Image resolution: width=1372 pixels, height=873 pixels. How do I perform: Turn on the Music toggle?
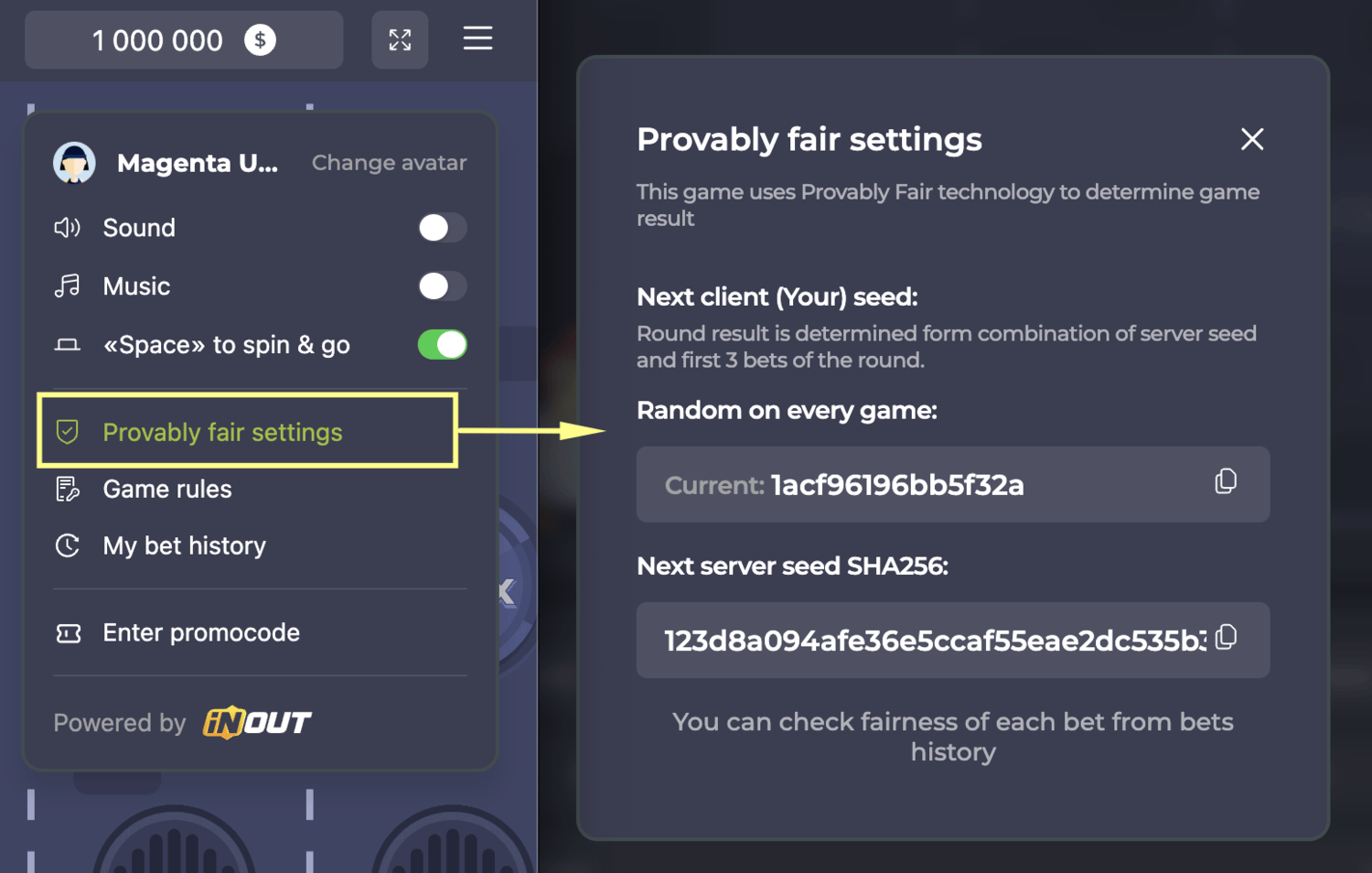pyautogui.click(x=442, y=286)
